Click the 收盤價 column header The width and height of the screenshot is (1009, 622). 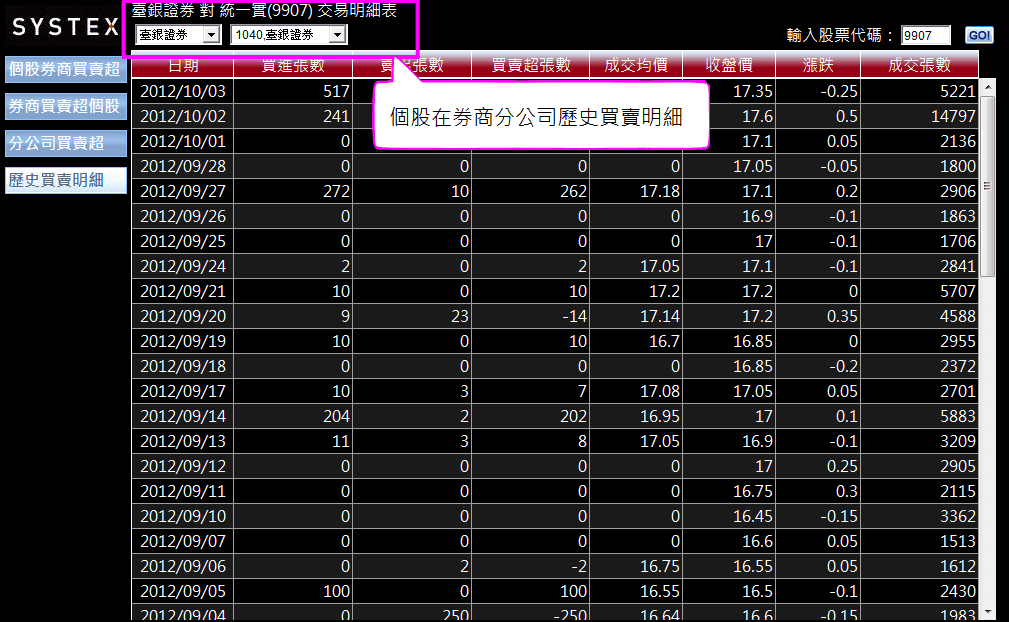(728, 66)
